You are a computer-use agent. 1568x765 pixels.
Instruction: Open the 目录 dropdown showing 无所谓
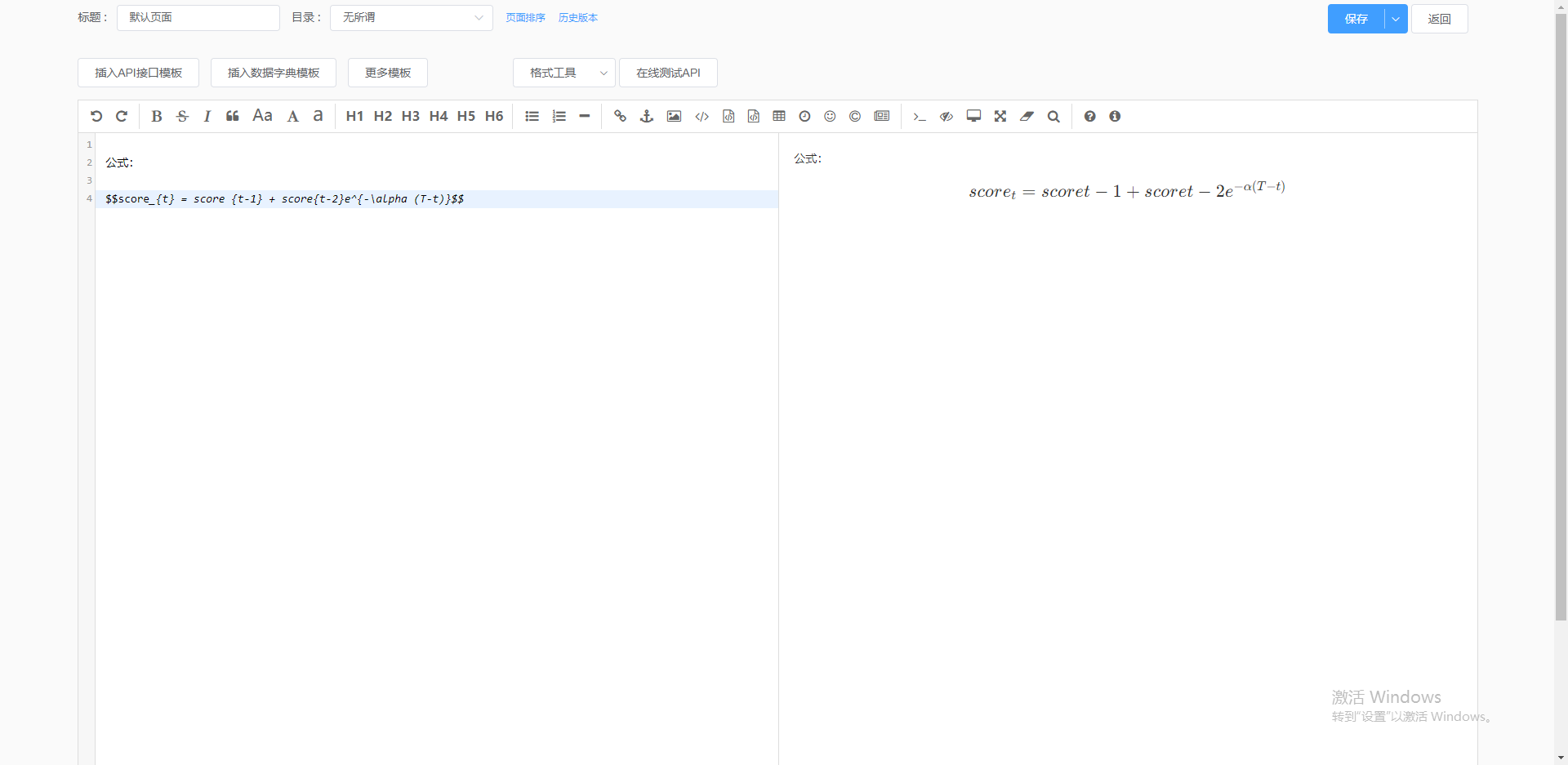point(411,17)
